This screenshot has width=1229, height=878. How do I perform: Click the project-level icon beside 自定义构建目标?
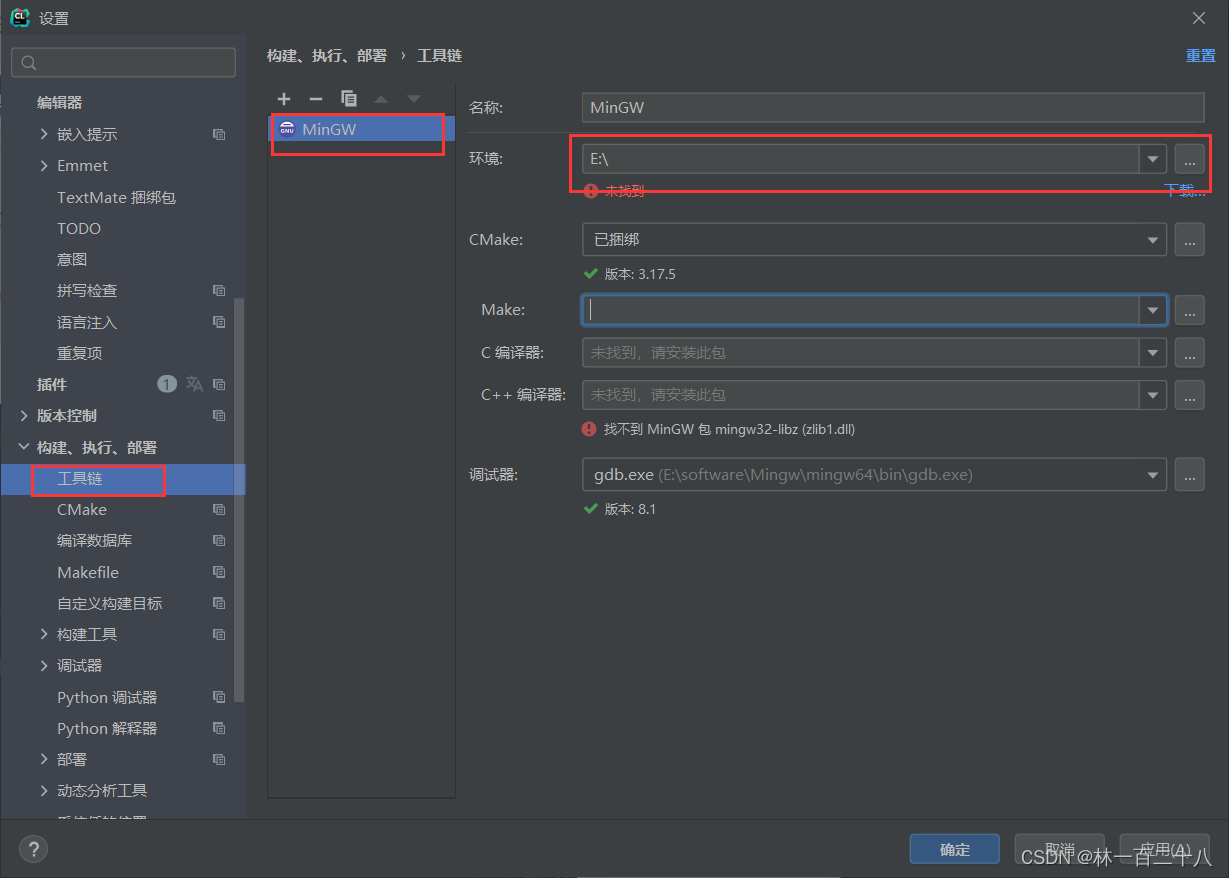click(x=219, y=603)
